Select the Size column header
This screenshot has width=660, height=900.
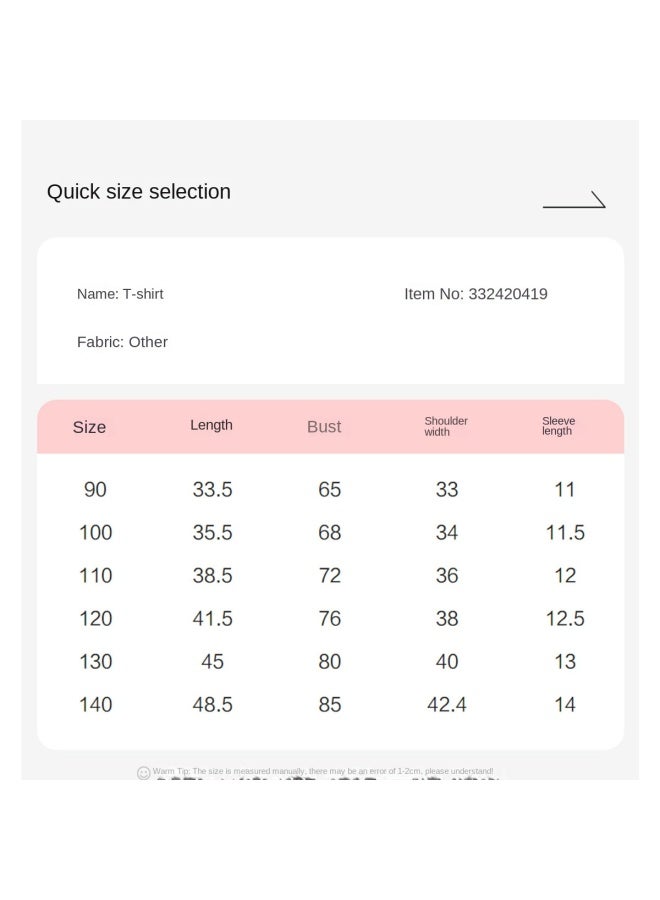point(89,427)
